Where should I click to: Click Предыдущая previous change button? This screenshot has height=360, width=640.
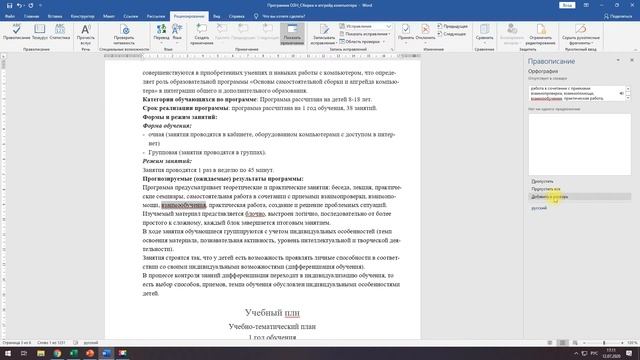click(x=452, y=26)
